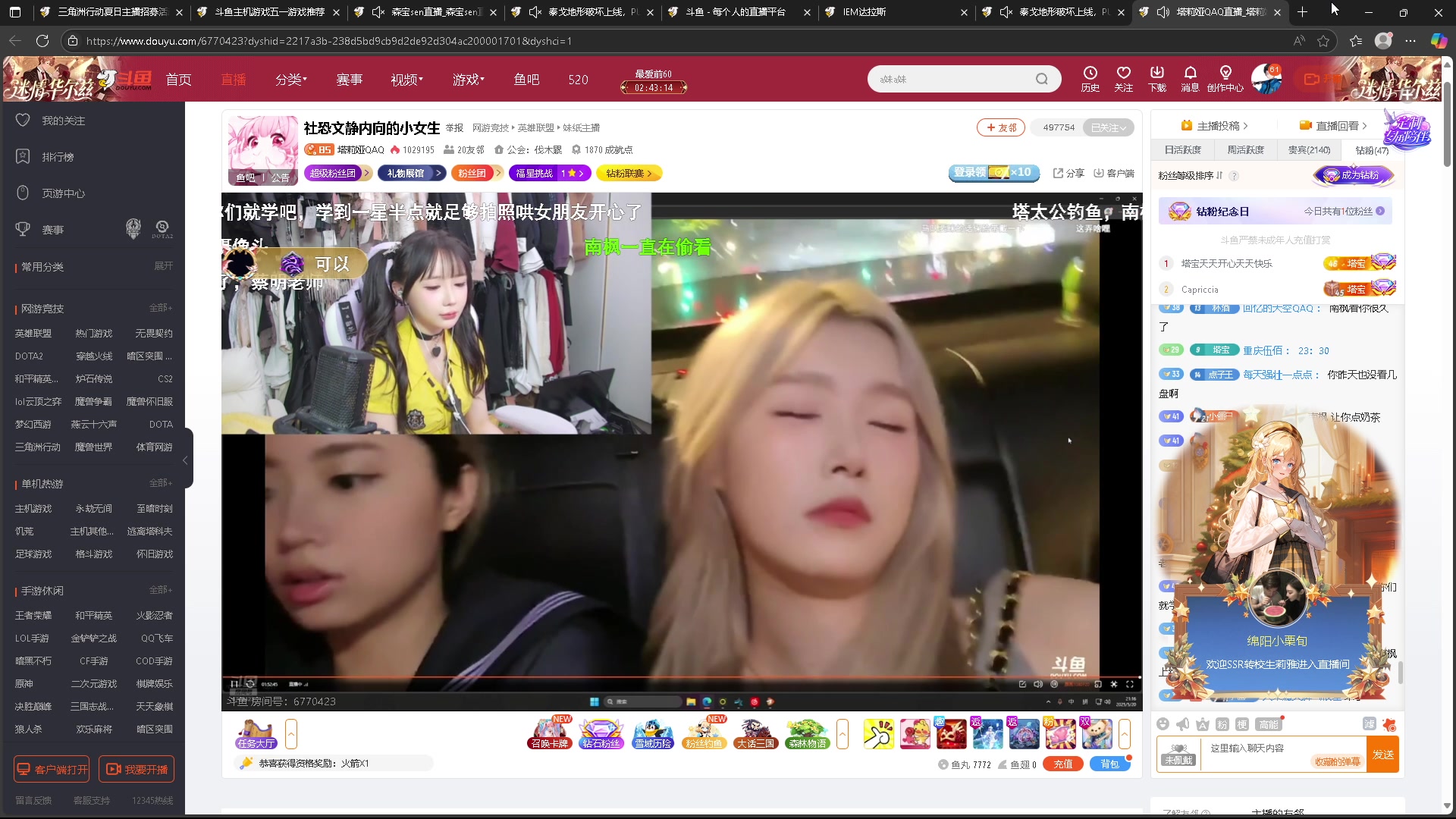Expand the gift list arrow
Image resolution: width=1456 pixels, height=819 pixels.
tap(1125, 734)
